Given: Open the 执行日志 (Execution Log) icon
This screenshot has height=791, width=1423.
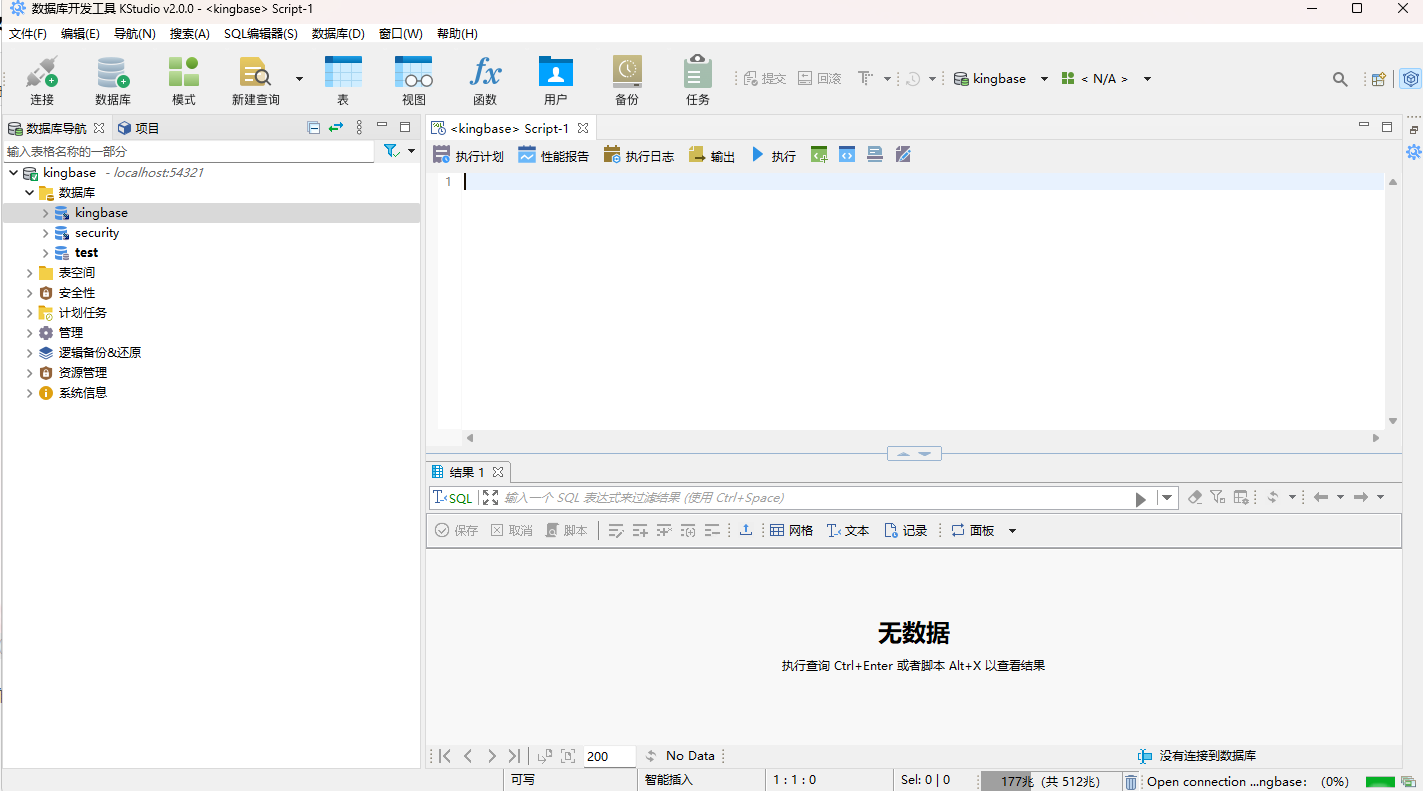Looking at the screenshot, I should click(x=638, y=154).
